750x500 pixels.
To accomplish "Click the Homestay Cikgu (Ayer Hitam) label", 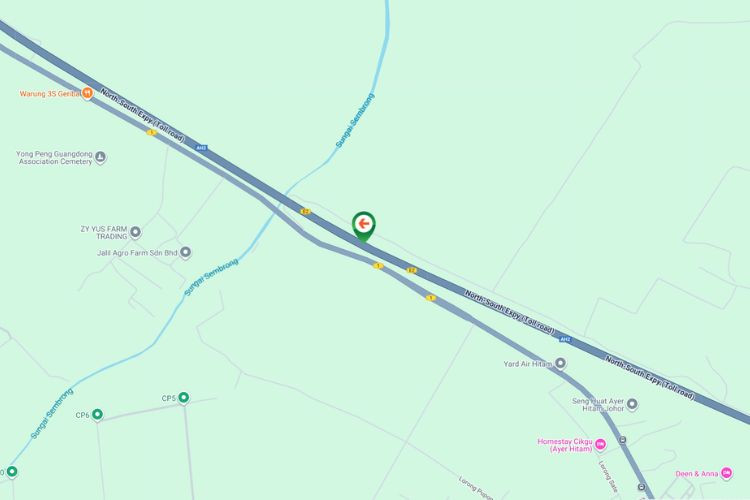I will [564, 445].
